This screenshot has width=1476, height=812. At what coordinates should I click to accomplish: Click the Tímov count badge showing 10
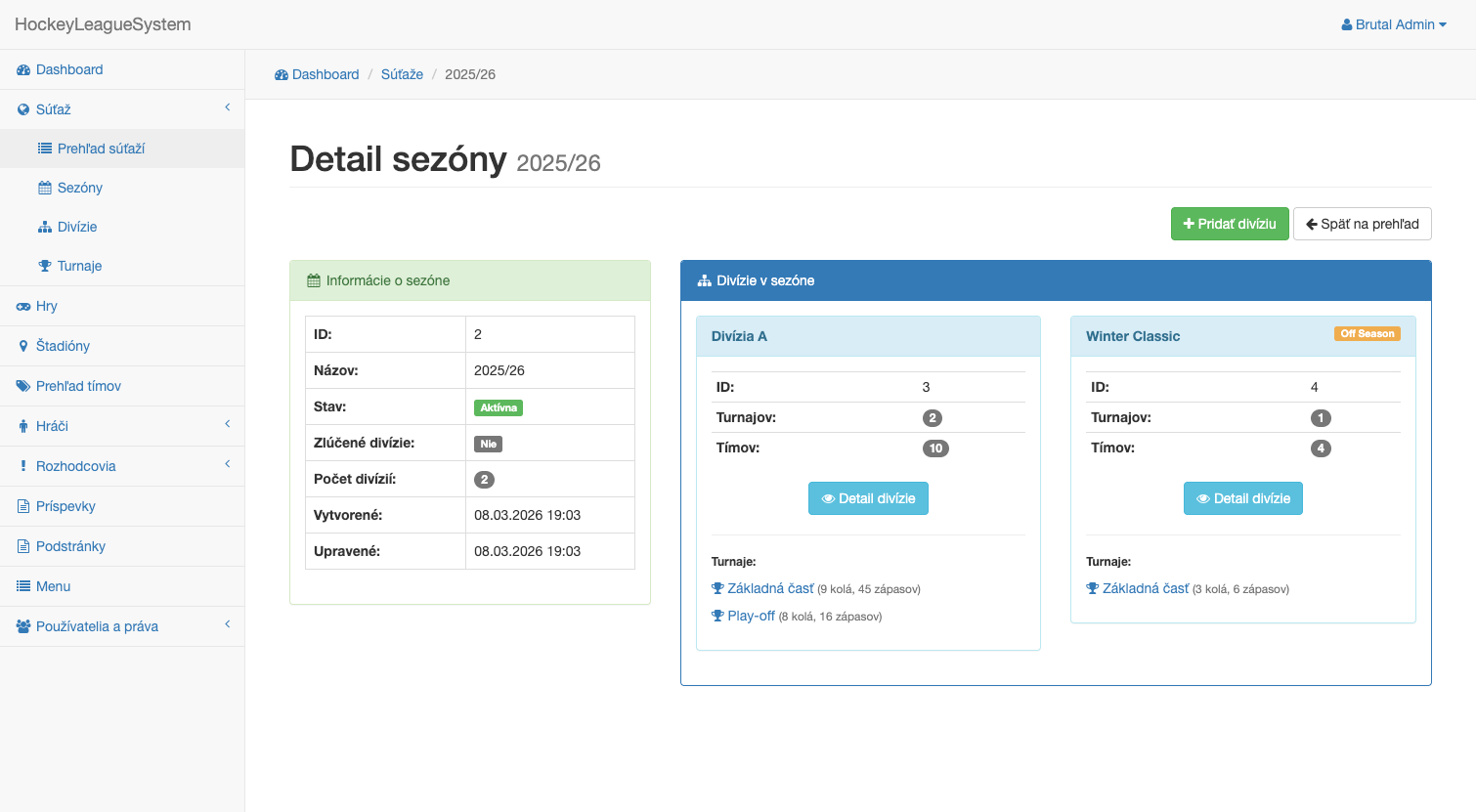point(934,448)
